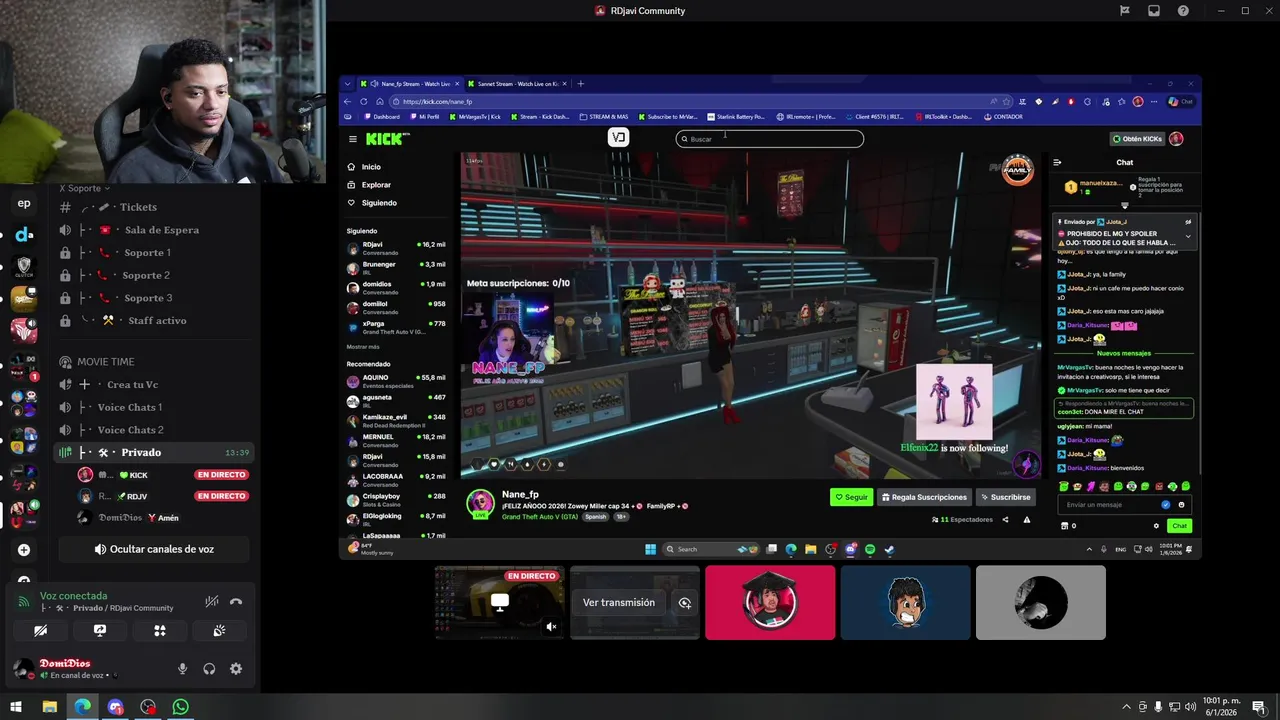Join the Sala de Espera voice channel
This screenshot has width=1280, height=720.
point(154,230)
